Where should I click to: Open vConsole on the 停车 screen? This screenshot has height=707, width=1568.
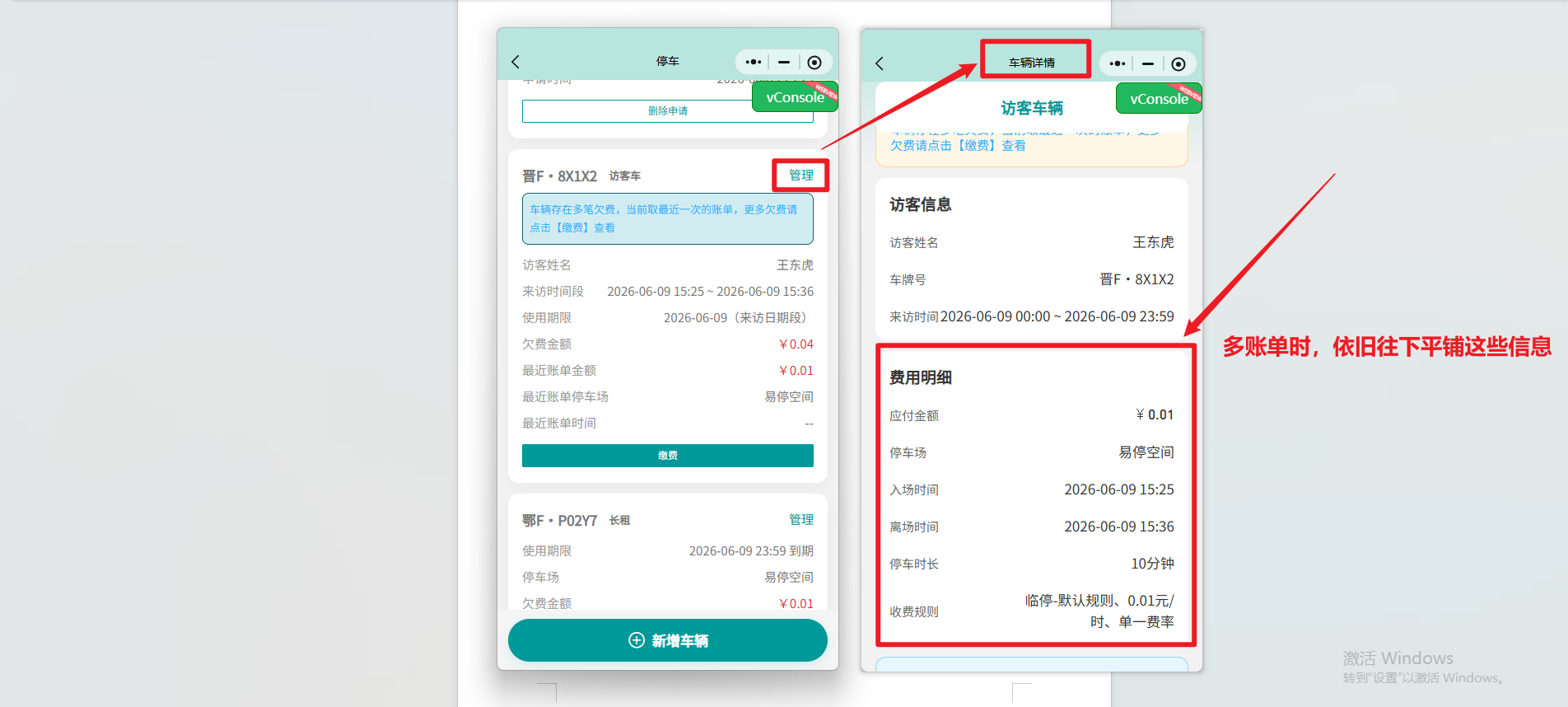tap(795, 96)
